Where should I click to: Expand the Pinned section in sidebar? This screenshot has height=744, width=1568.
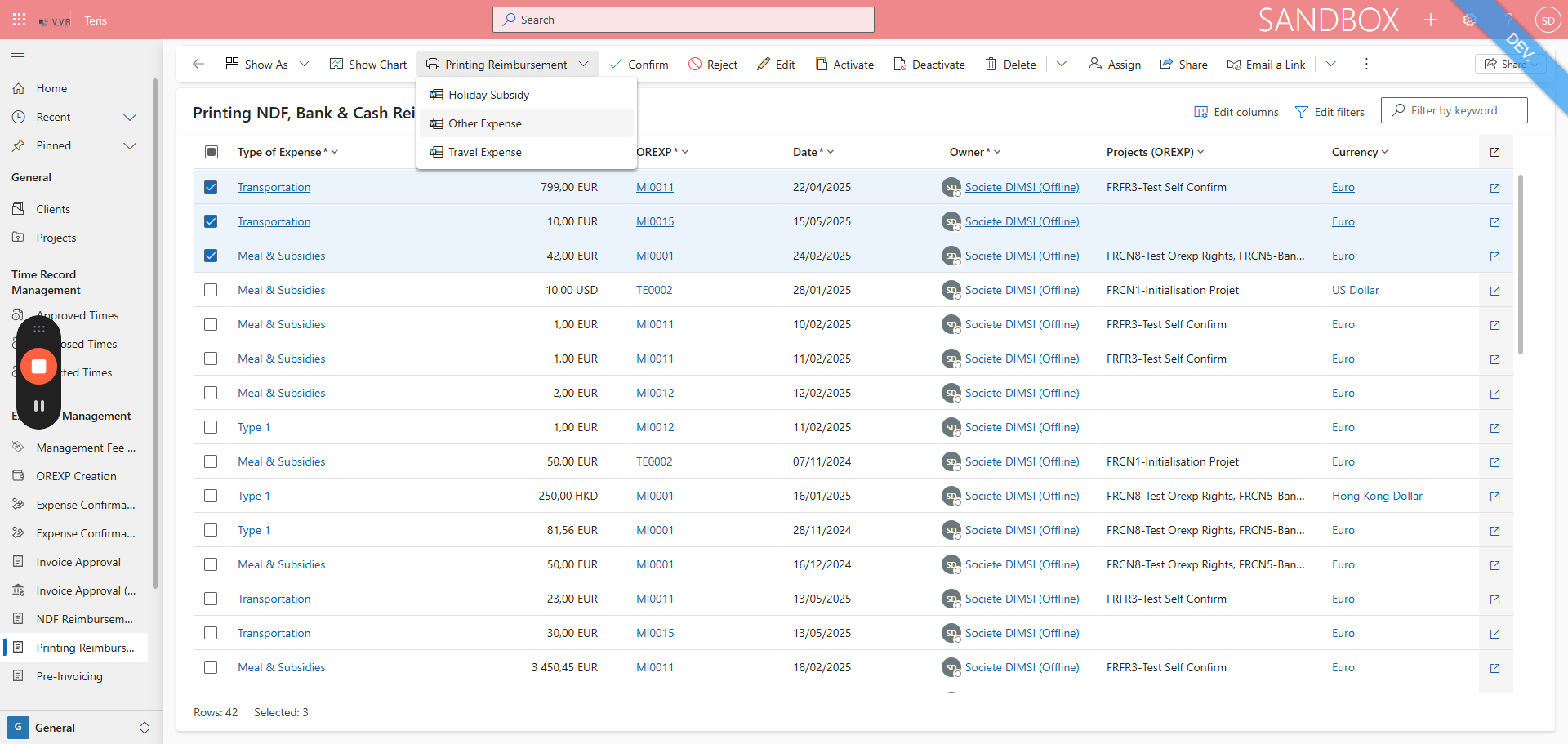(x=129, y=145)
